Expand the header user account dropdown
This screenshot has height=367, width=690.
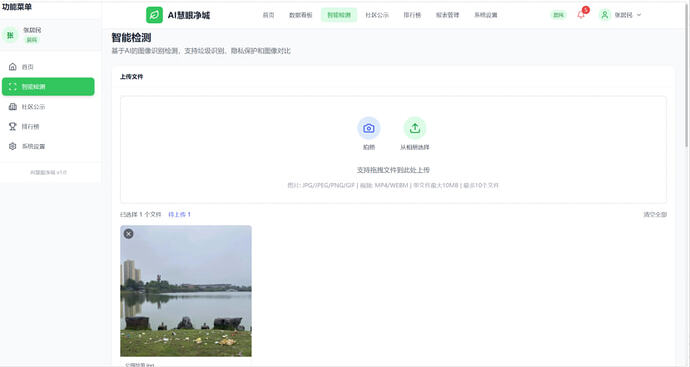click(620, 15)
